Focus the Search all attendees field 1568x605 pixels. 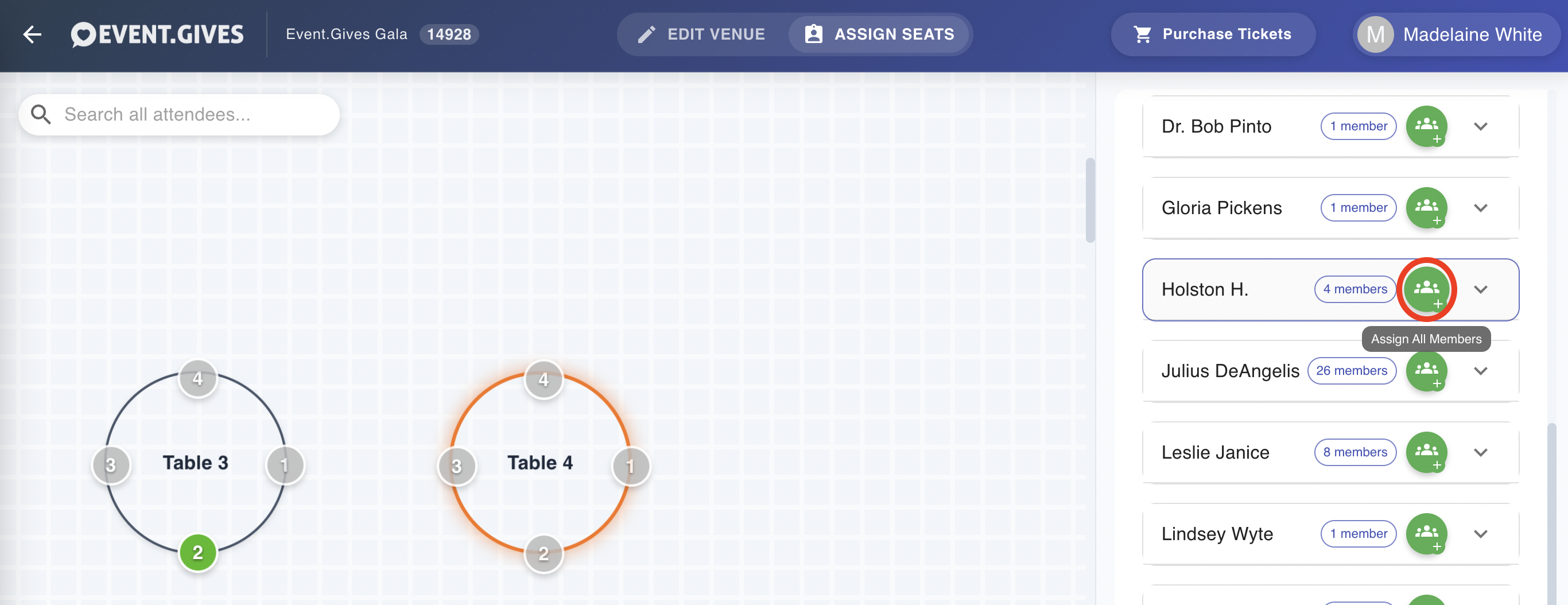pos(179,114)
